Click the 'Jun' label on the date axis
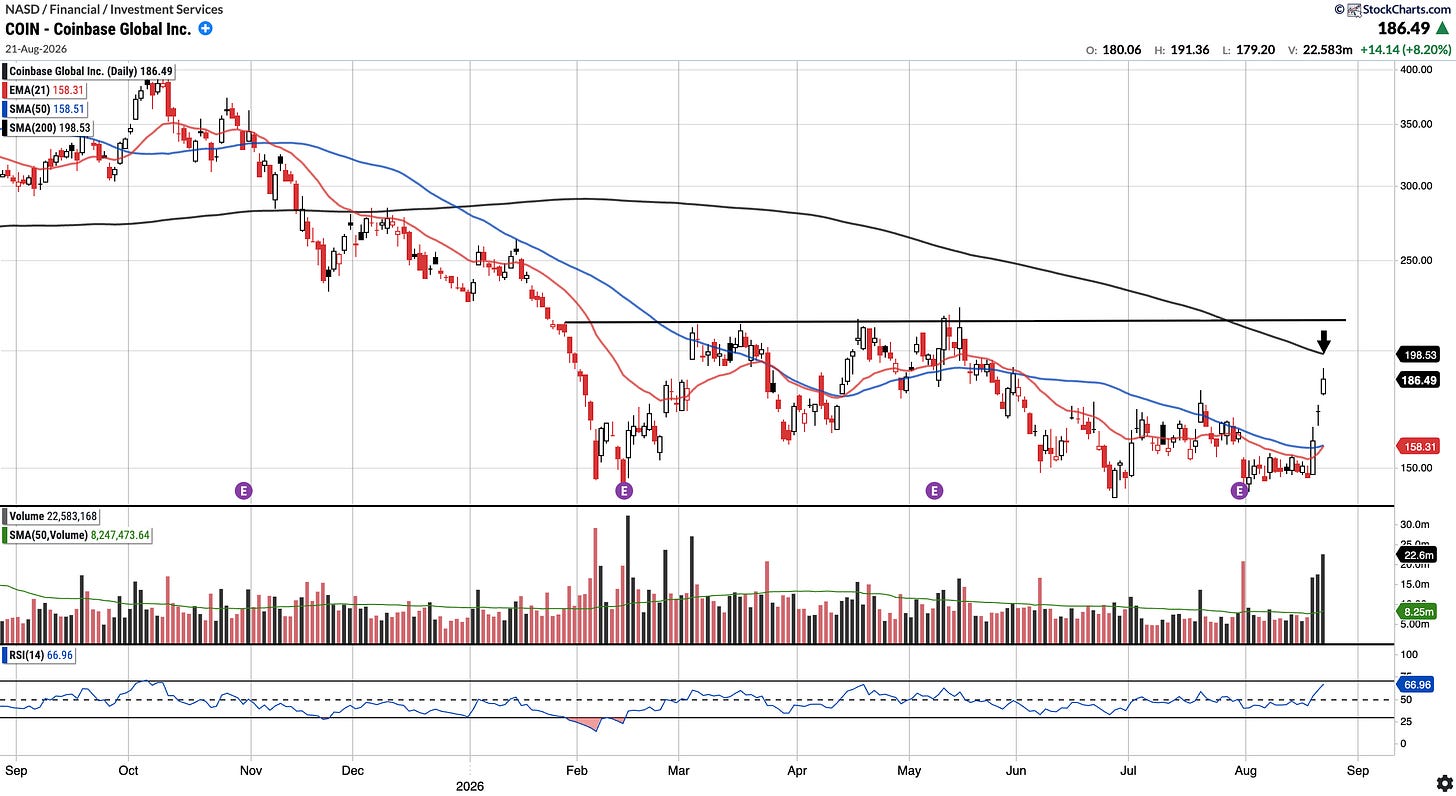Viewport: 1456px width, 796px height. [1016, 772]
